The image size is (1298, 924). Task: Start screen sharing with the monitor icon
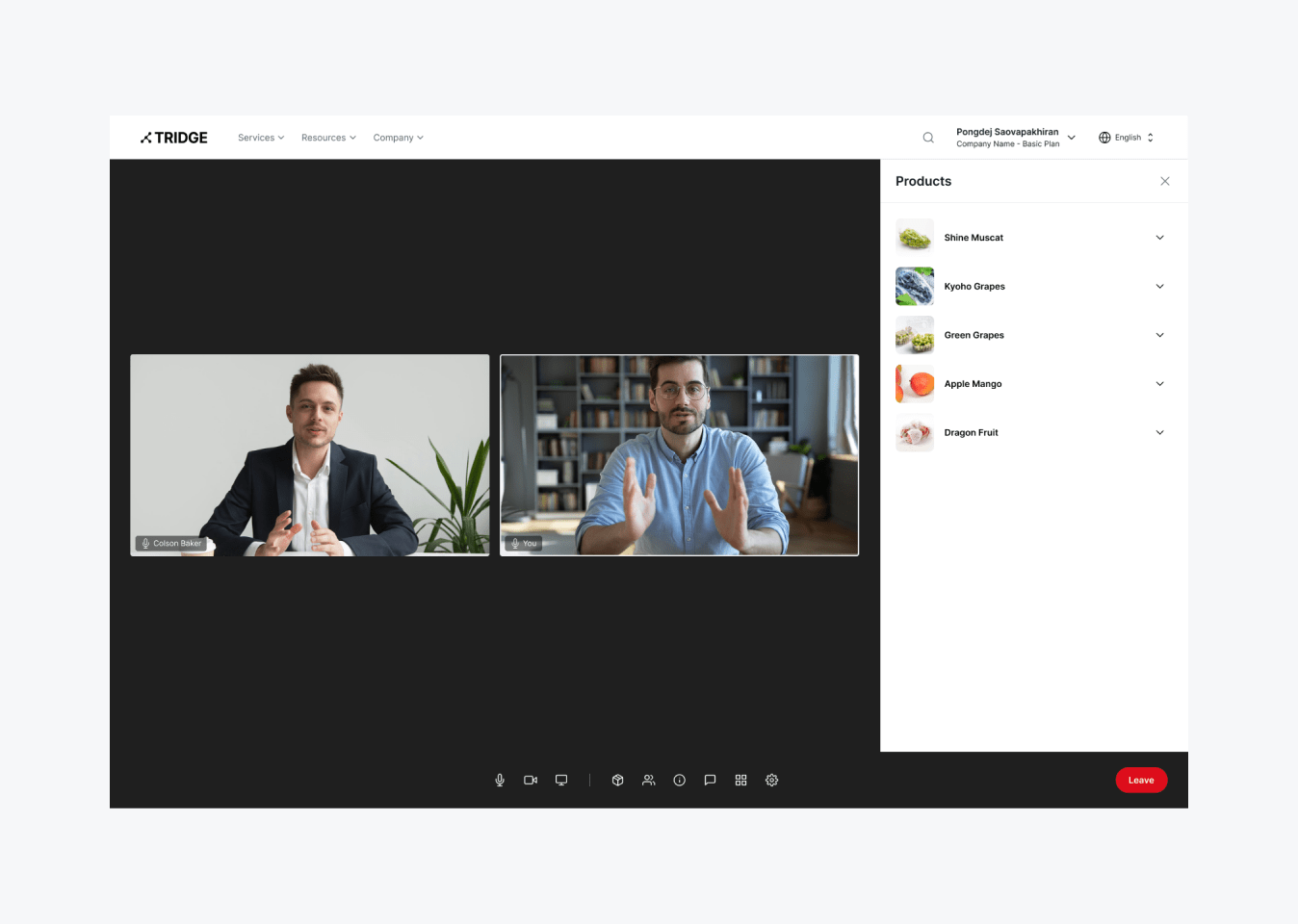[x=561, y=781]
